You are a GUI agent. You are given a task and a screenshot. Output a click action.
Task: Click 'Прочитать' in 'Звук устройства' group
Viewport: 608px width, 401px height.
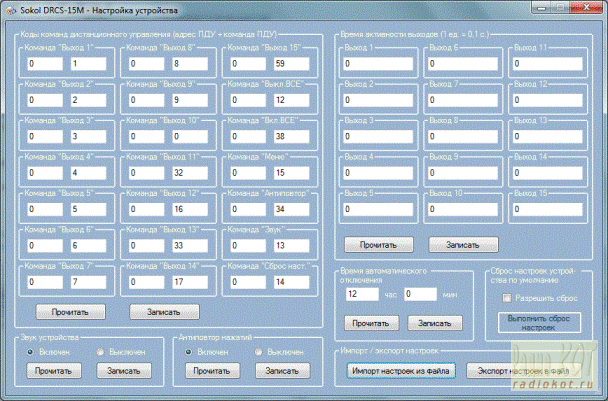pyautogui.click(x=52, y=370)
